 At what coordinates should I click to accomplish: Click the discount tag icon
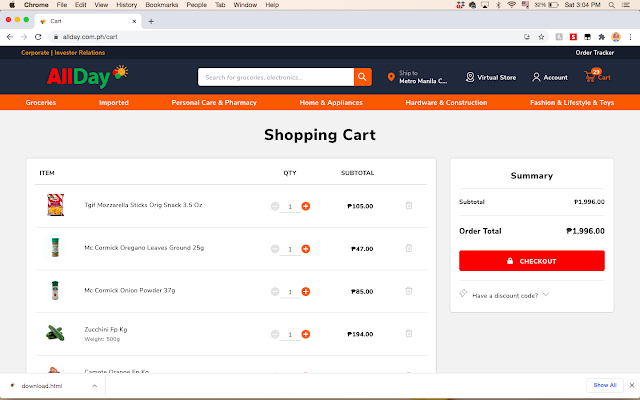[x=463, y=293]
